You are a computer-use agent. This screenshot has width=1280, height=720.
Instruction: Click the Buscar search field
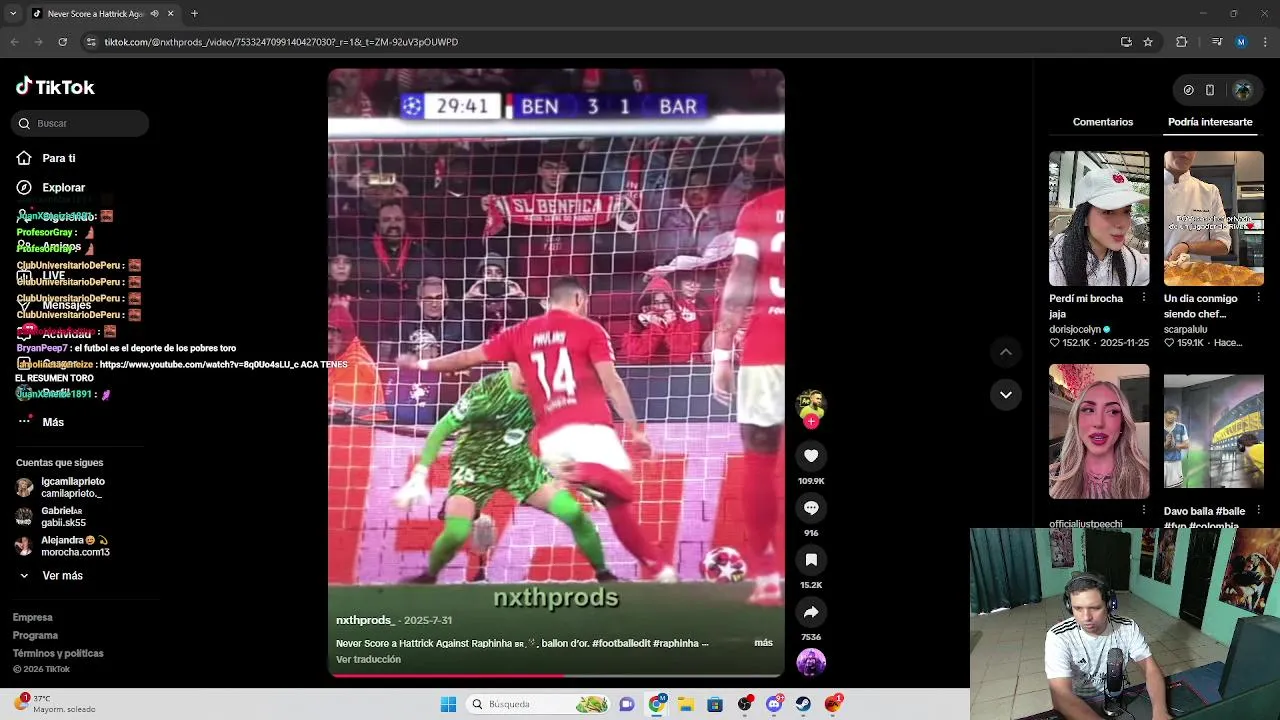[x=81, y=123]
